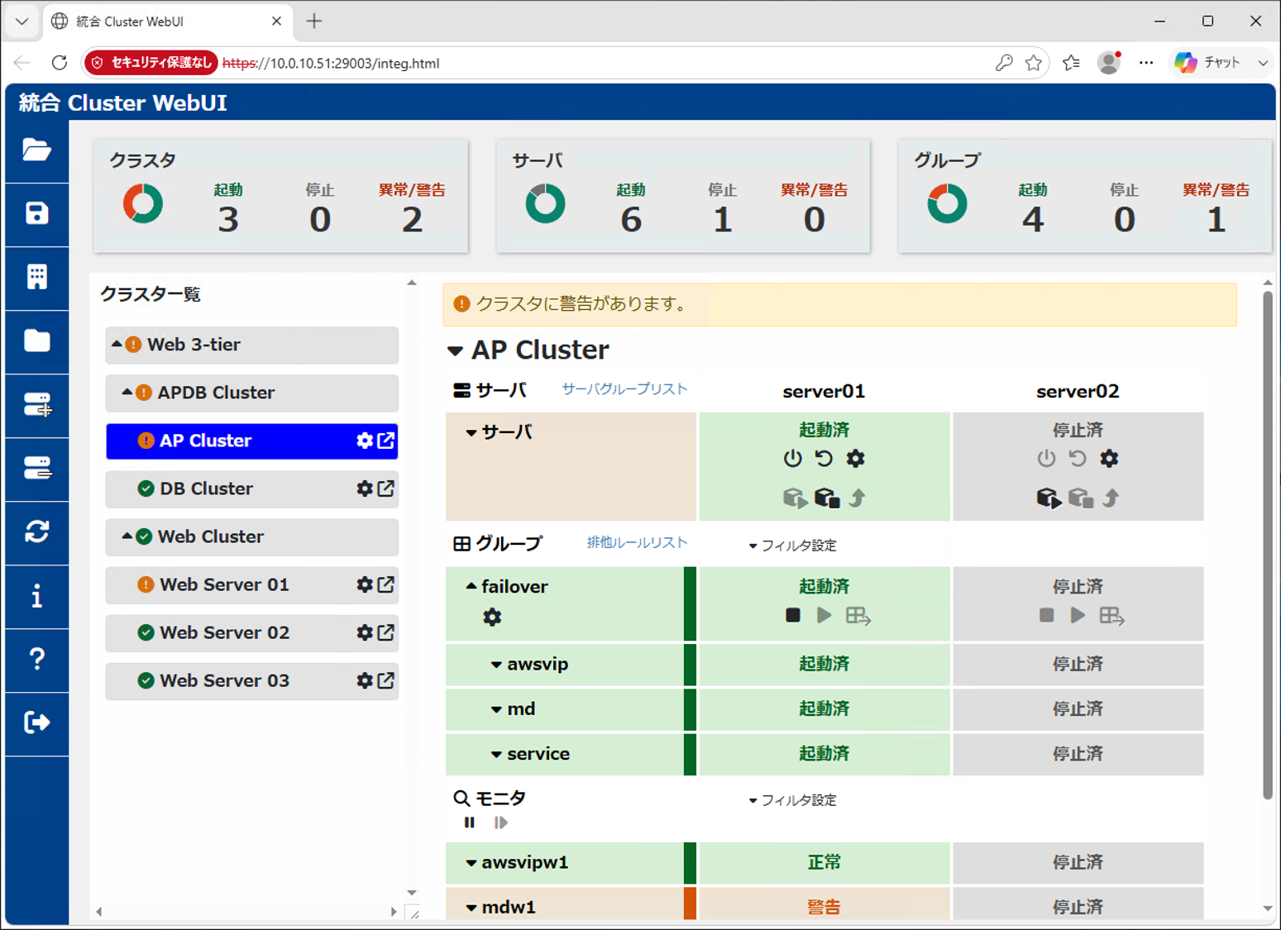Click move group icon for server01 failover
The height and width of the screenshot is (930, 1281).
(858, 616)
